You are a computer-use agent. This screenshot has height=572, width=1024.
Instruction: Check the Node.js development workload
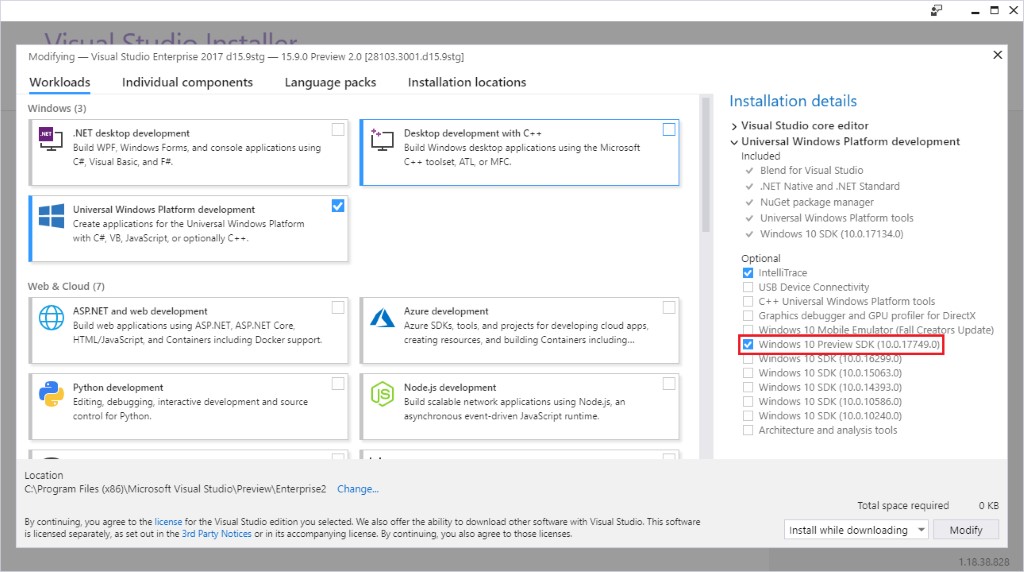[669, 384]
